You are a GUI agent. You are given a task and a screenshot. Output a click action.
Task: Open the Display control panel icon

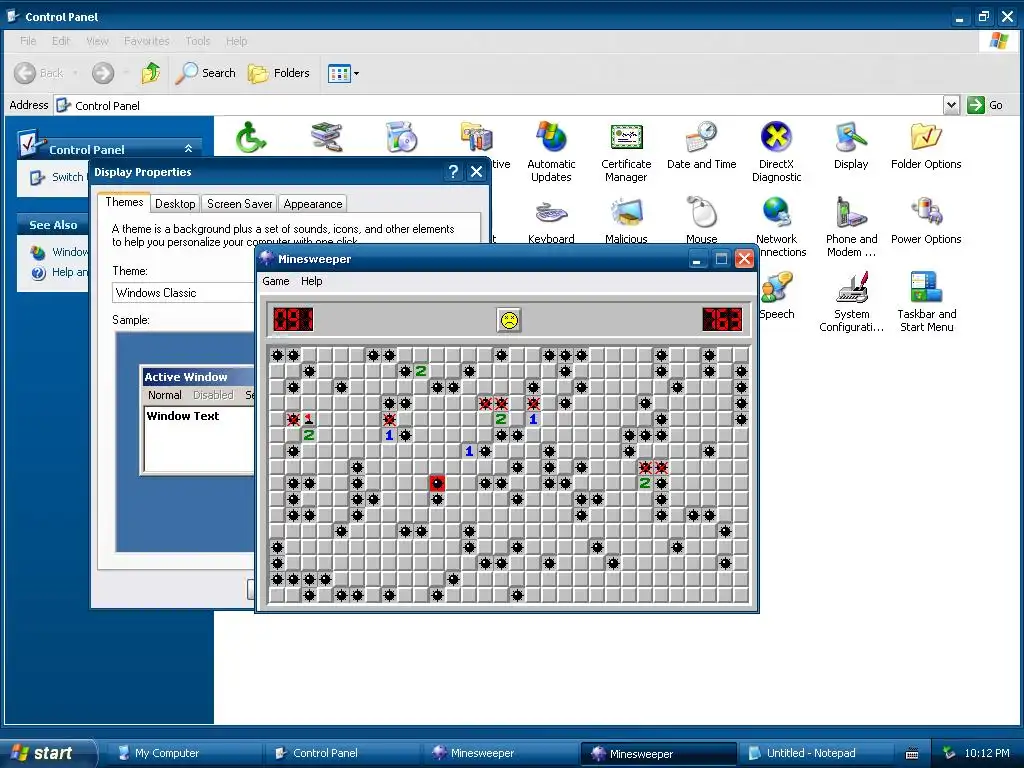coord(851,146)
